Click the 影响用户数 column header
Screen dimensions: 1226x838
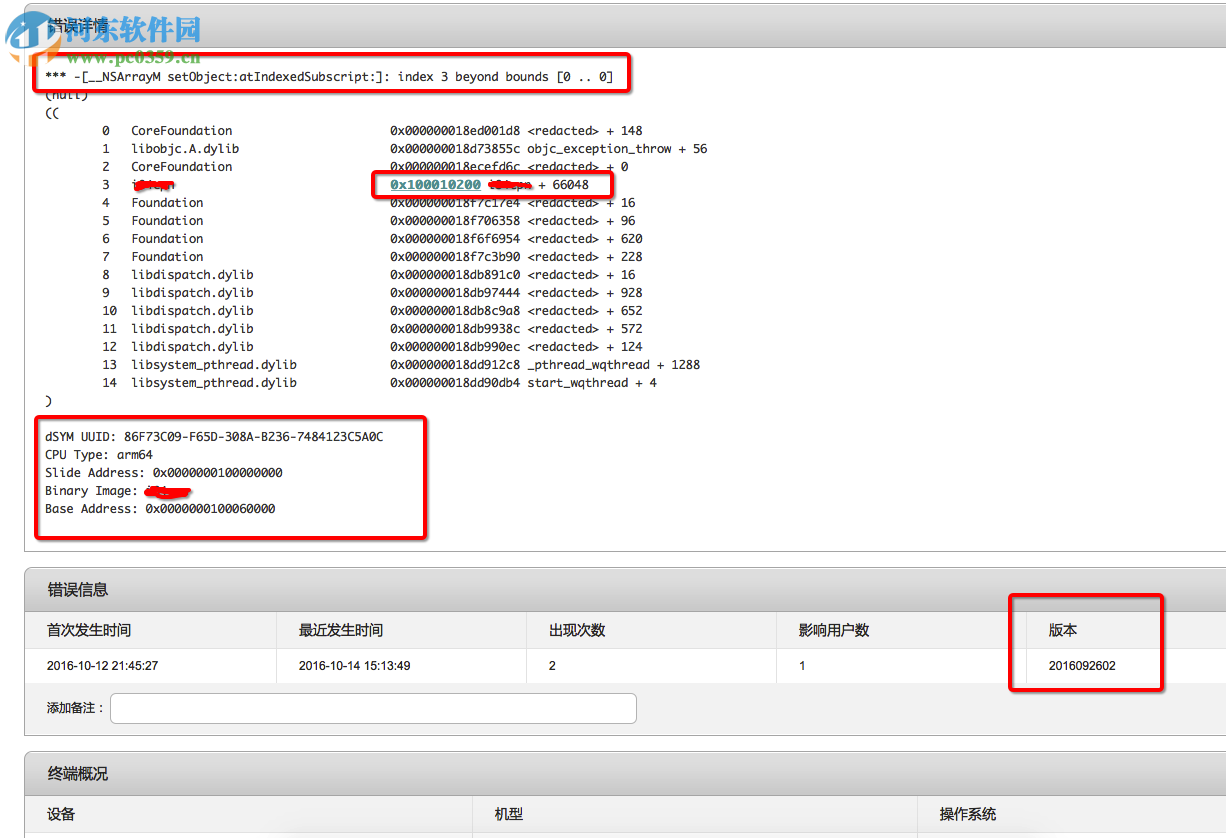(x=834, y=631)
